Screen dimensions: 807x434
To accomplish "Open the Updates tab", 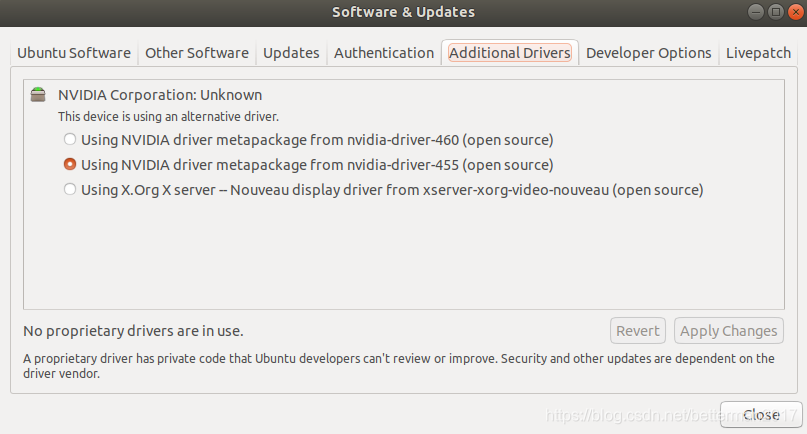I will tap(291, 53).
